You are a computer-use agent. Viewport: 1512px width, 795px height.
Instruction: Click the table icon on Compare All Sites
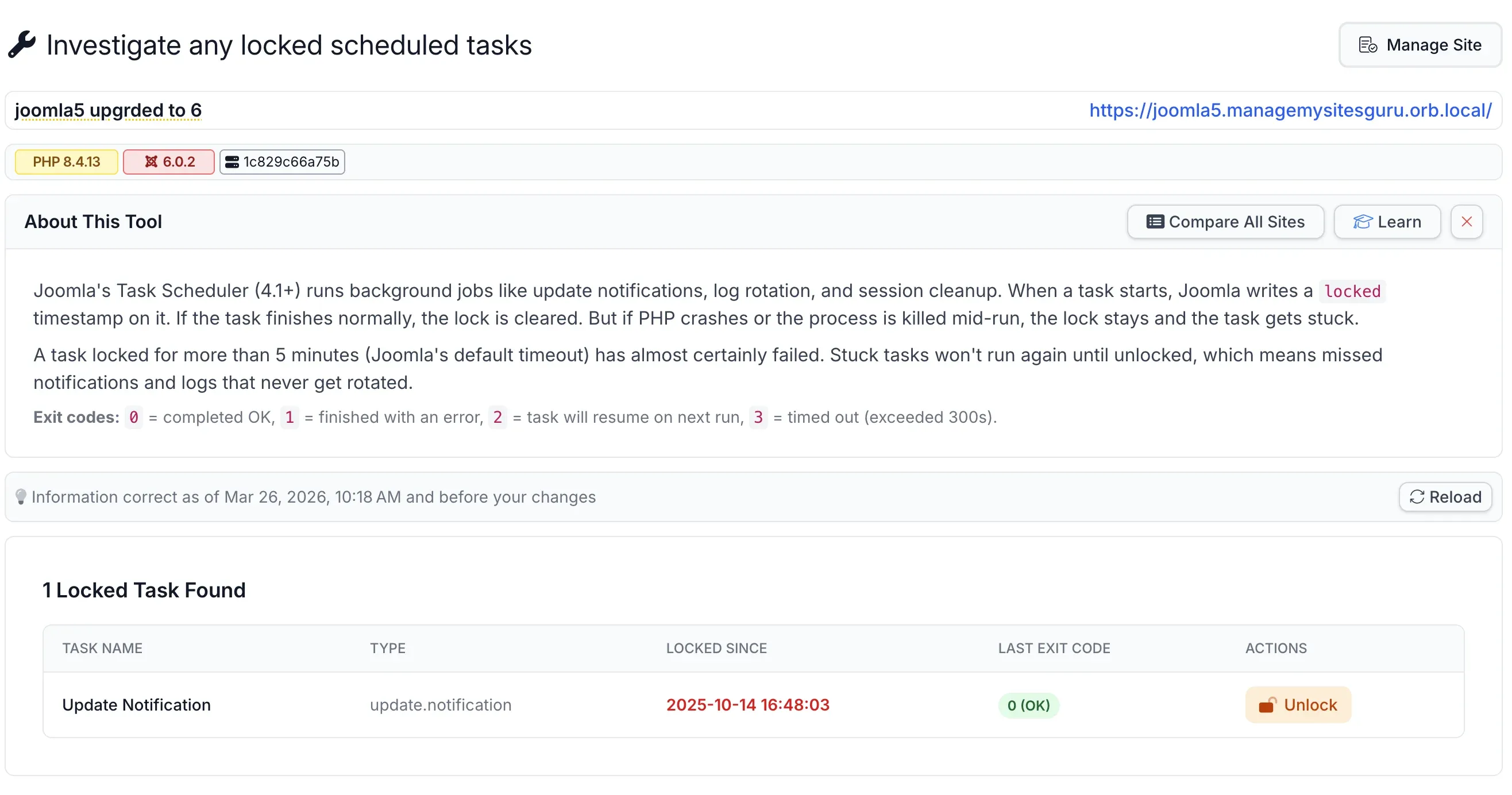(x=1155, y=222)
